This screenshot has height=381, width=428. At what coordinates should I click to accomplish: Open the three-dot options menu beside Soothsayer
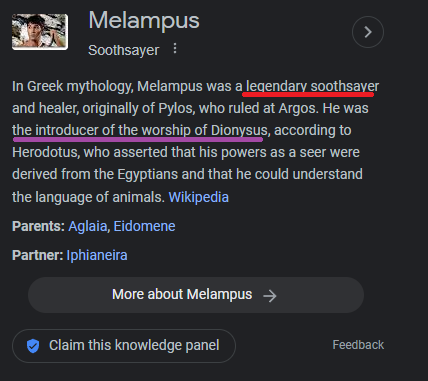(175, 49)
